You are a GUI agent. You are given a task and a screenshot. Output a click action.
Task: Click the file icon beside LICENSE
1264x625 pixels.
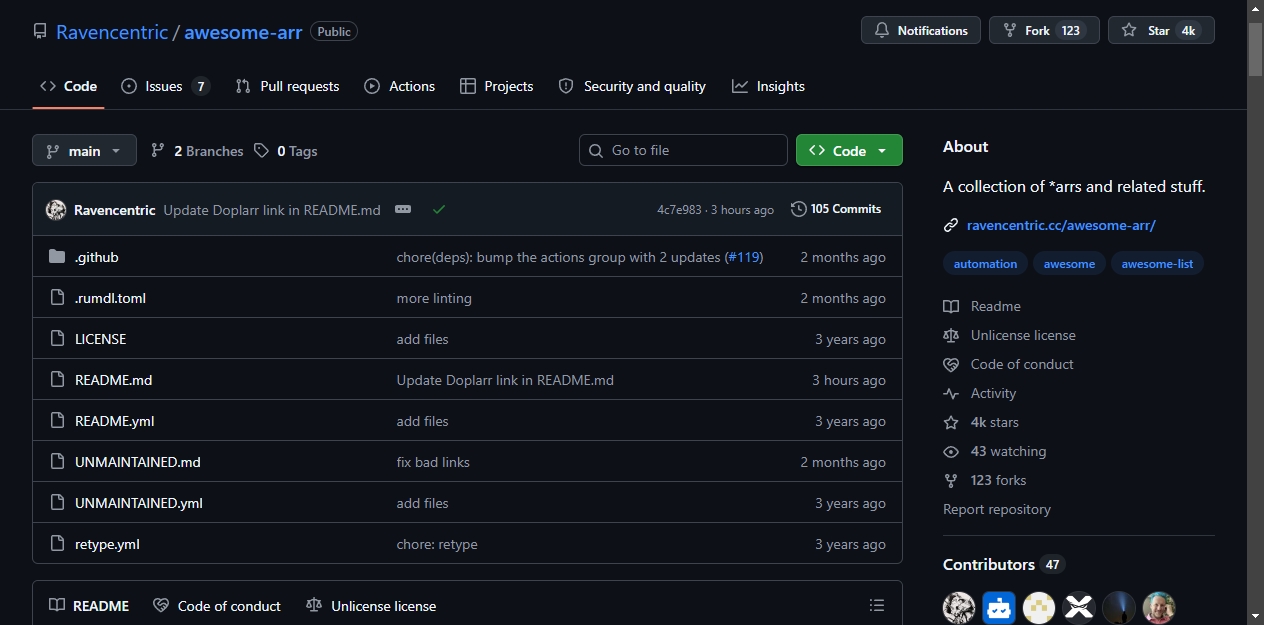[x=57, y=339]
